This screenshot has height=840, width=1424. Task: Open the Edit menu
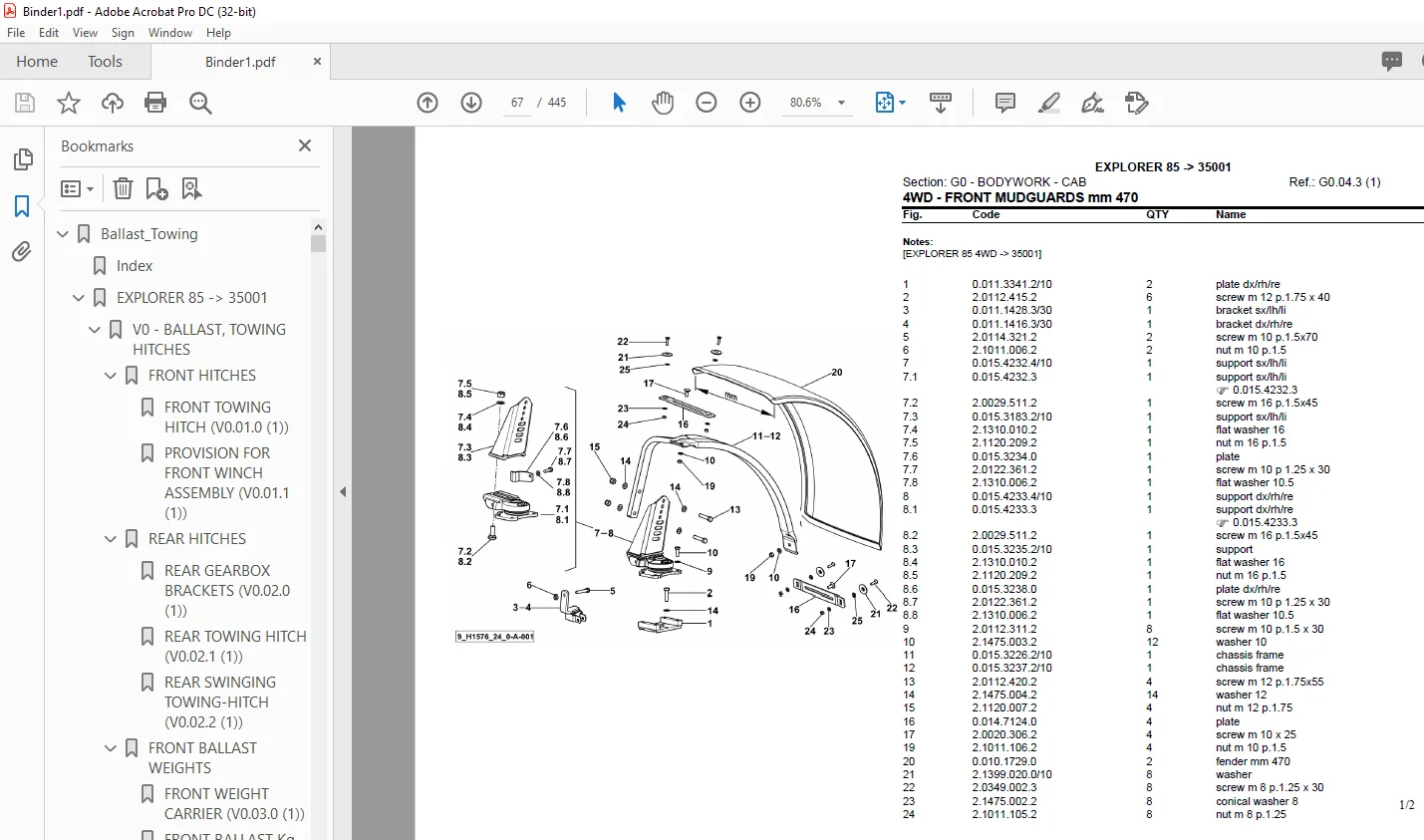coord(49,33)
